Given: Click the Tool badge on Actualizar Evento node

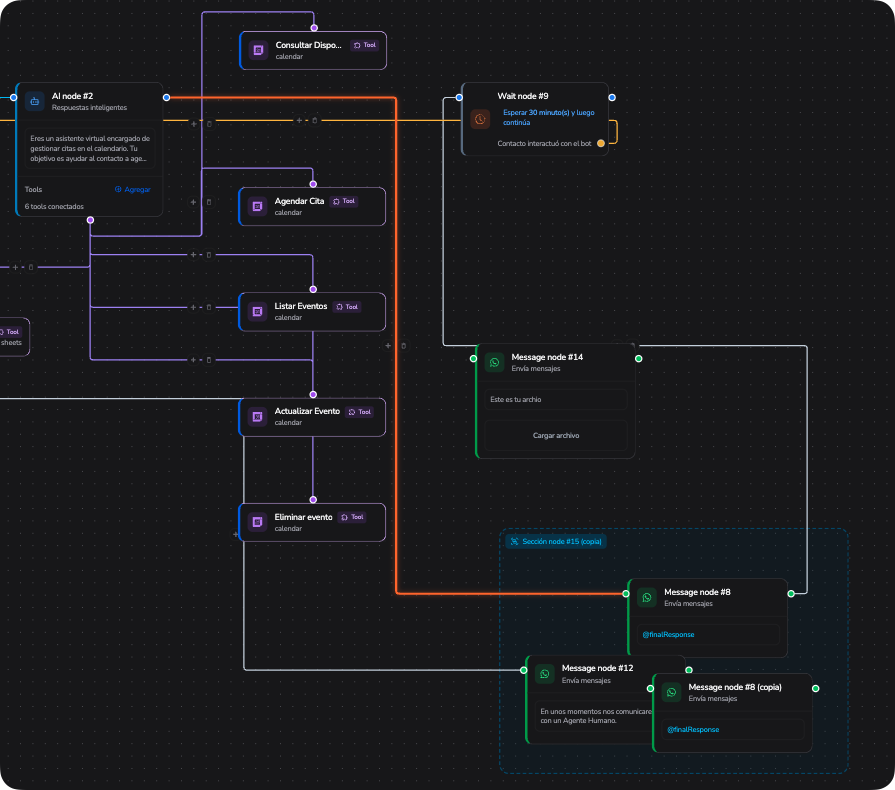Looking at the screenshot, I should click(360, 412).
